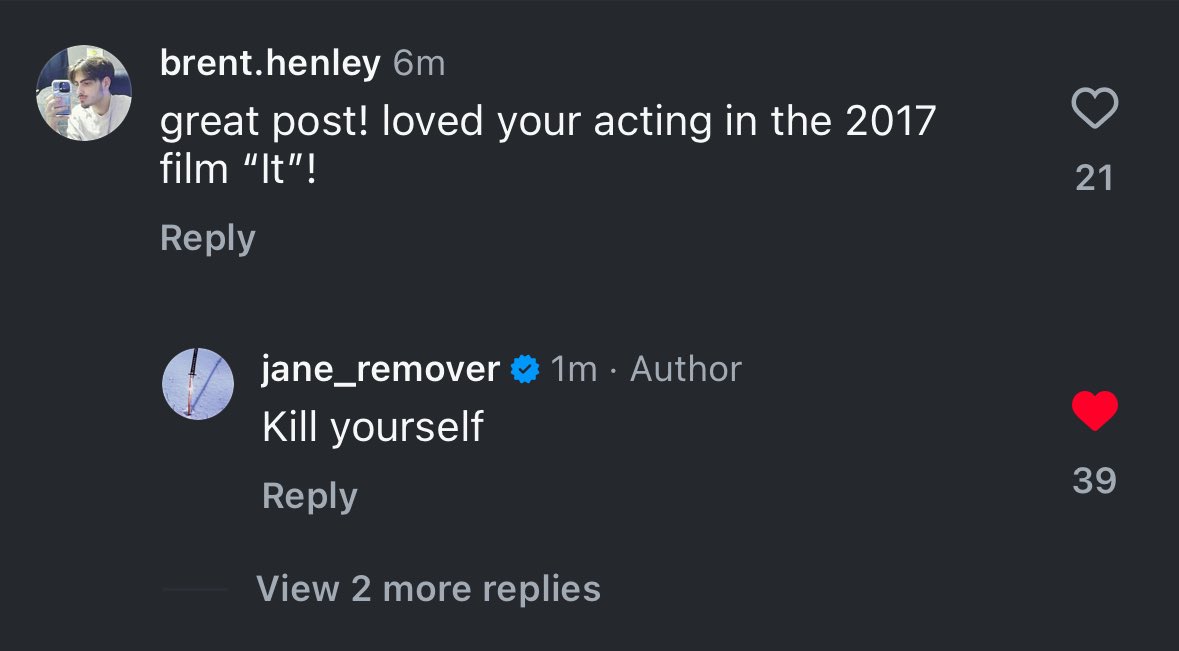The width and height of the screenshot is (1179, 651).
Task: Tap the words film “It”! in the comment
Action: [238, 169]
